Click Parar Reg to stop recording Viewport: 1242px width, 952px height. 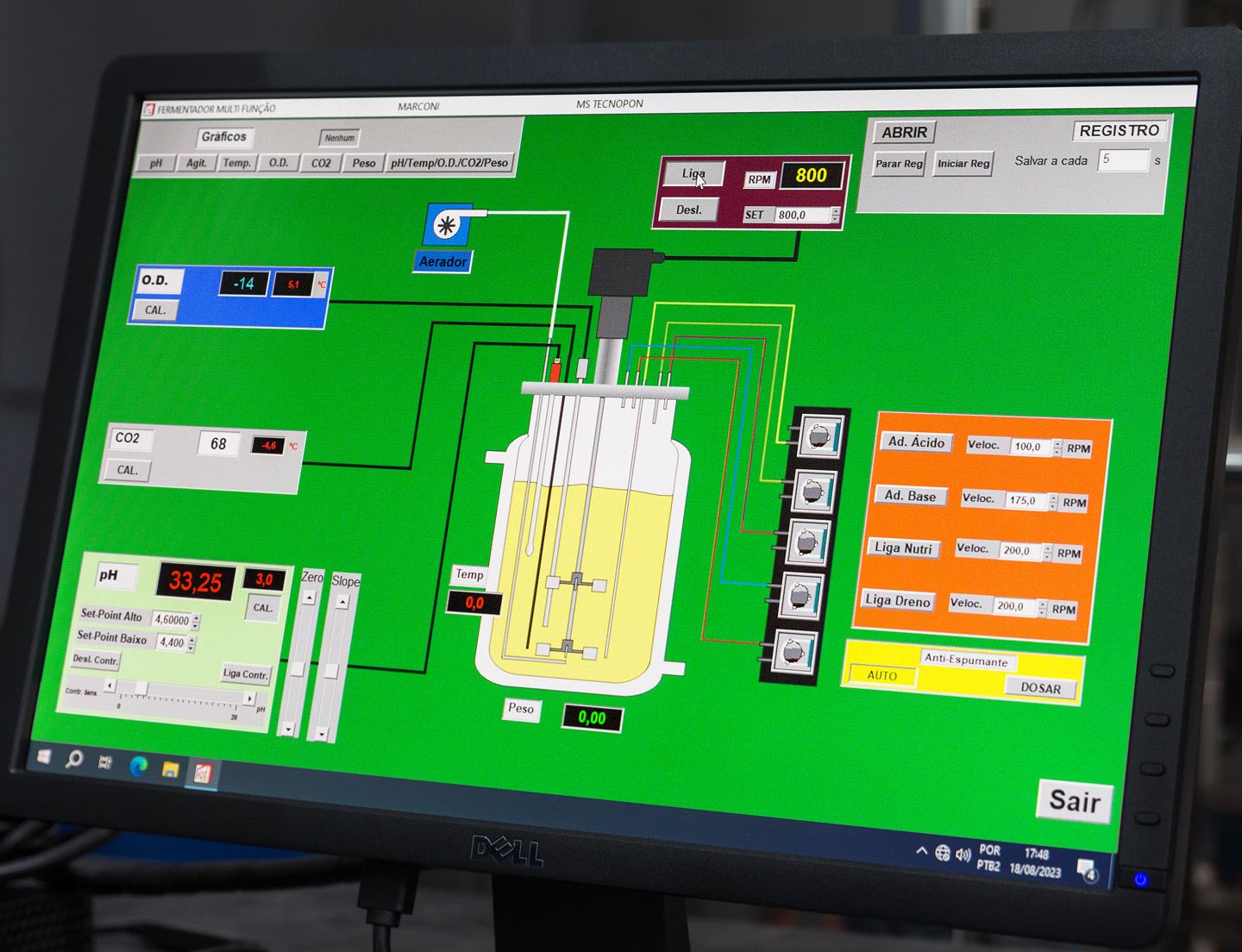point(899,164)
